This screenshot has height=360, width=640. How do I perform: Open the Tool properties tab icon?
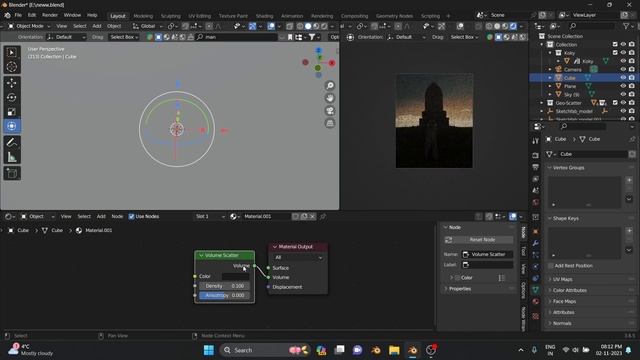pos(536,141)
